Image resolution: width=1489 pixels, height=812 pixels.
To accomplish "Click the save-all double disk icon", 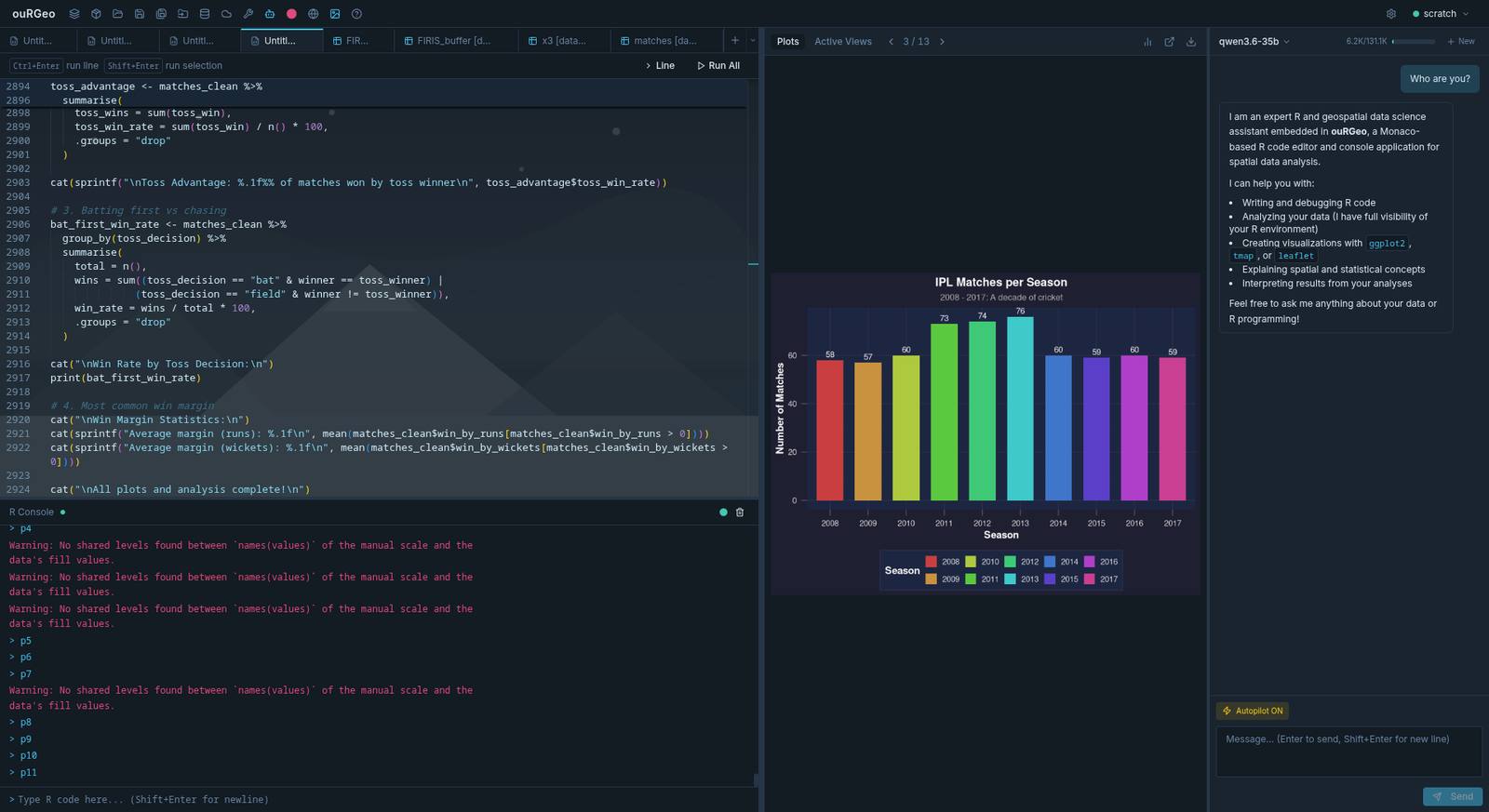I will point(161,14).
